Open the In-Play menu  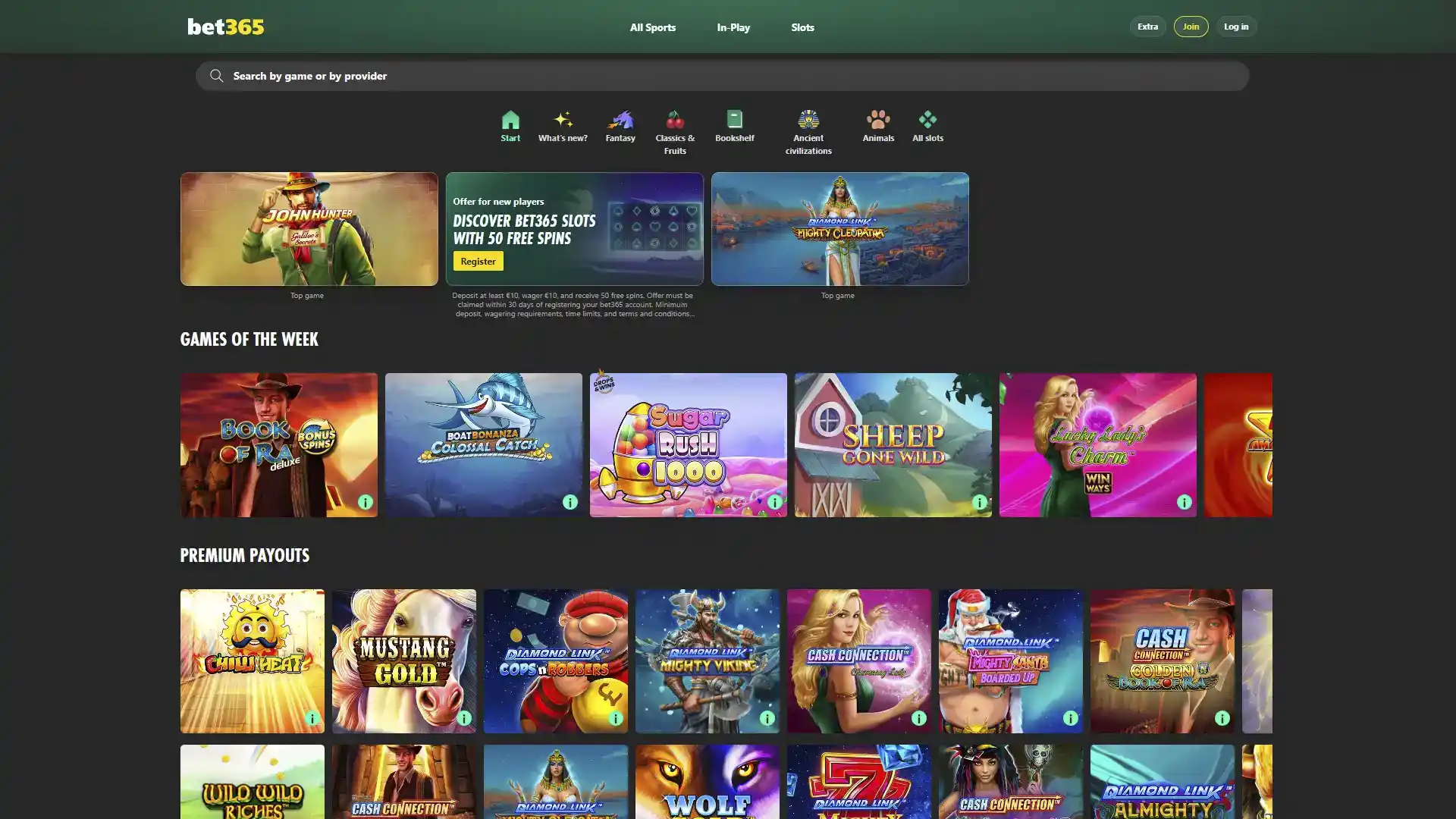[733, 27]
